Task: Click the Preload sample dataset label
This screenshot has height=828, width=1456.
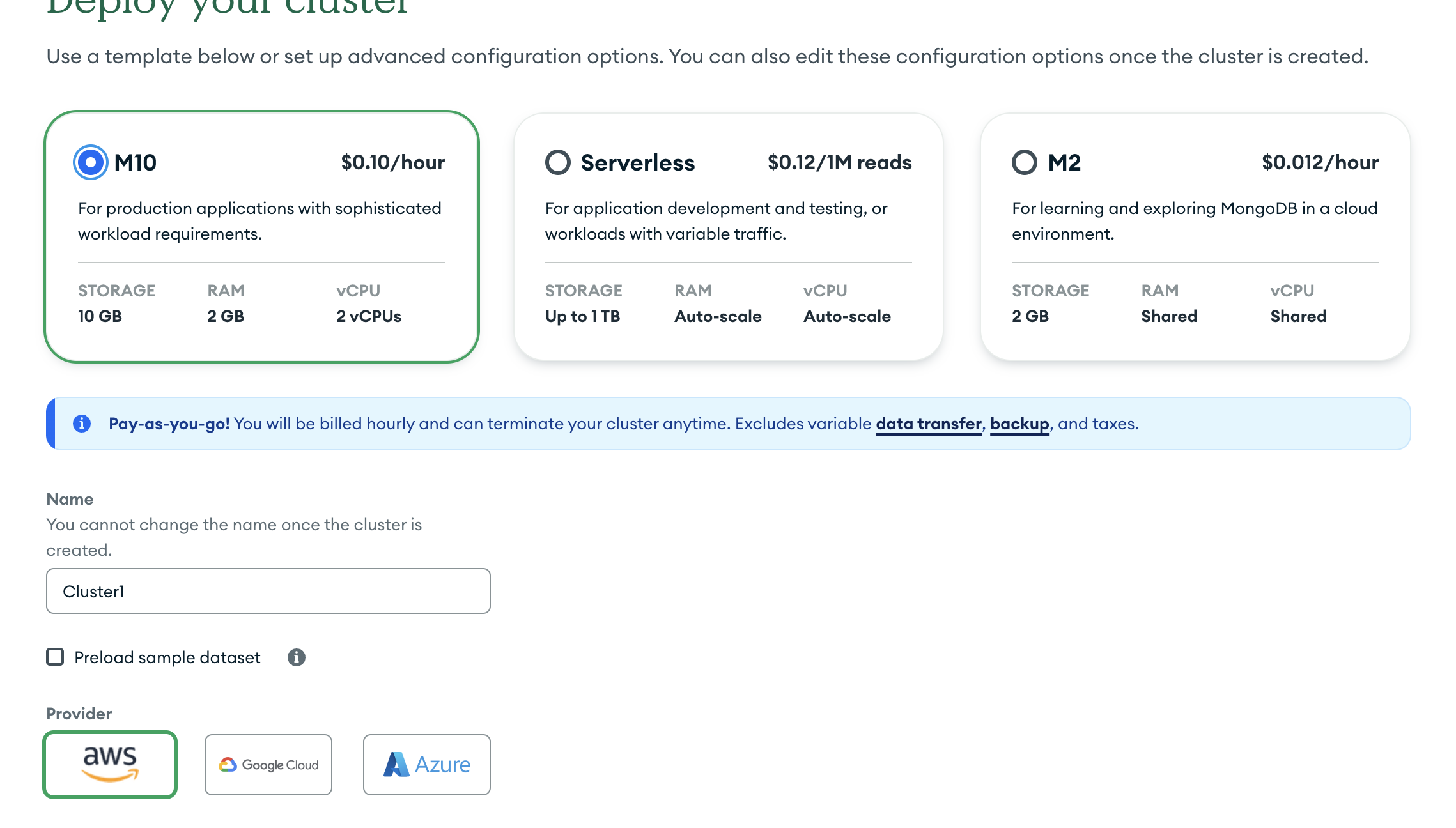Action: click(x=167, y=657)
